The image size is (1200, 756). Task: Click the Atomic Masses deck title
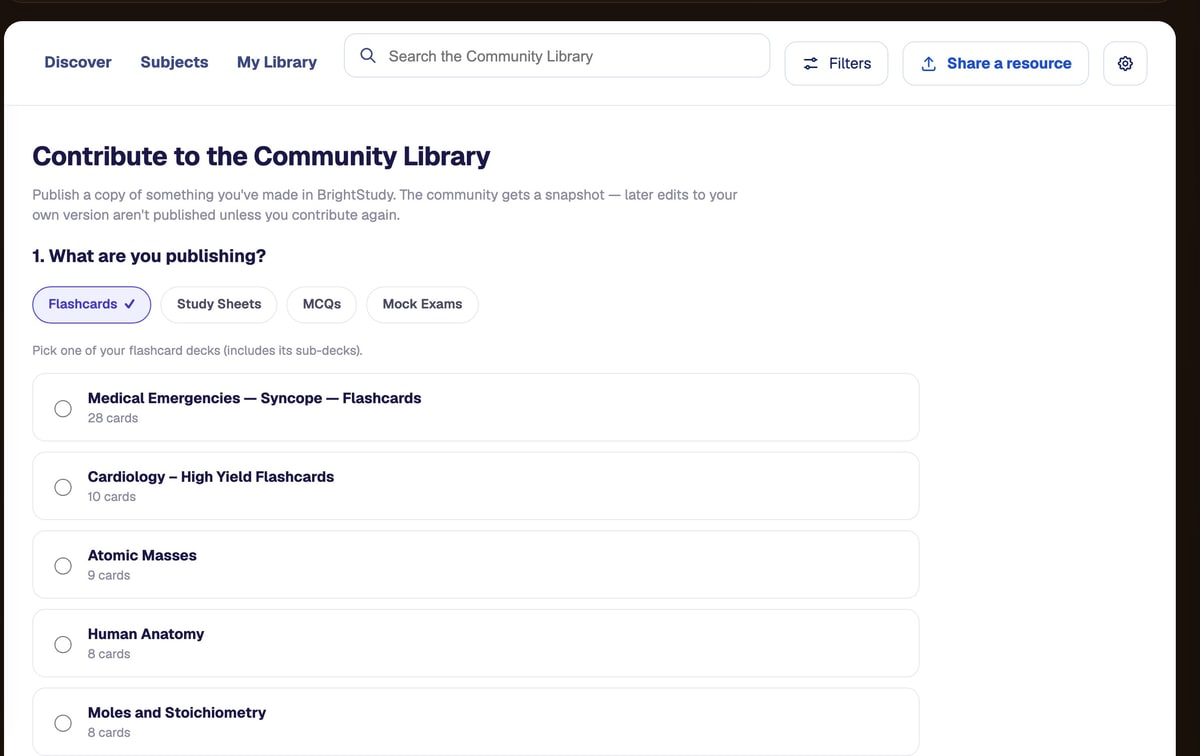[142, 555]
